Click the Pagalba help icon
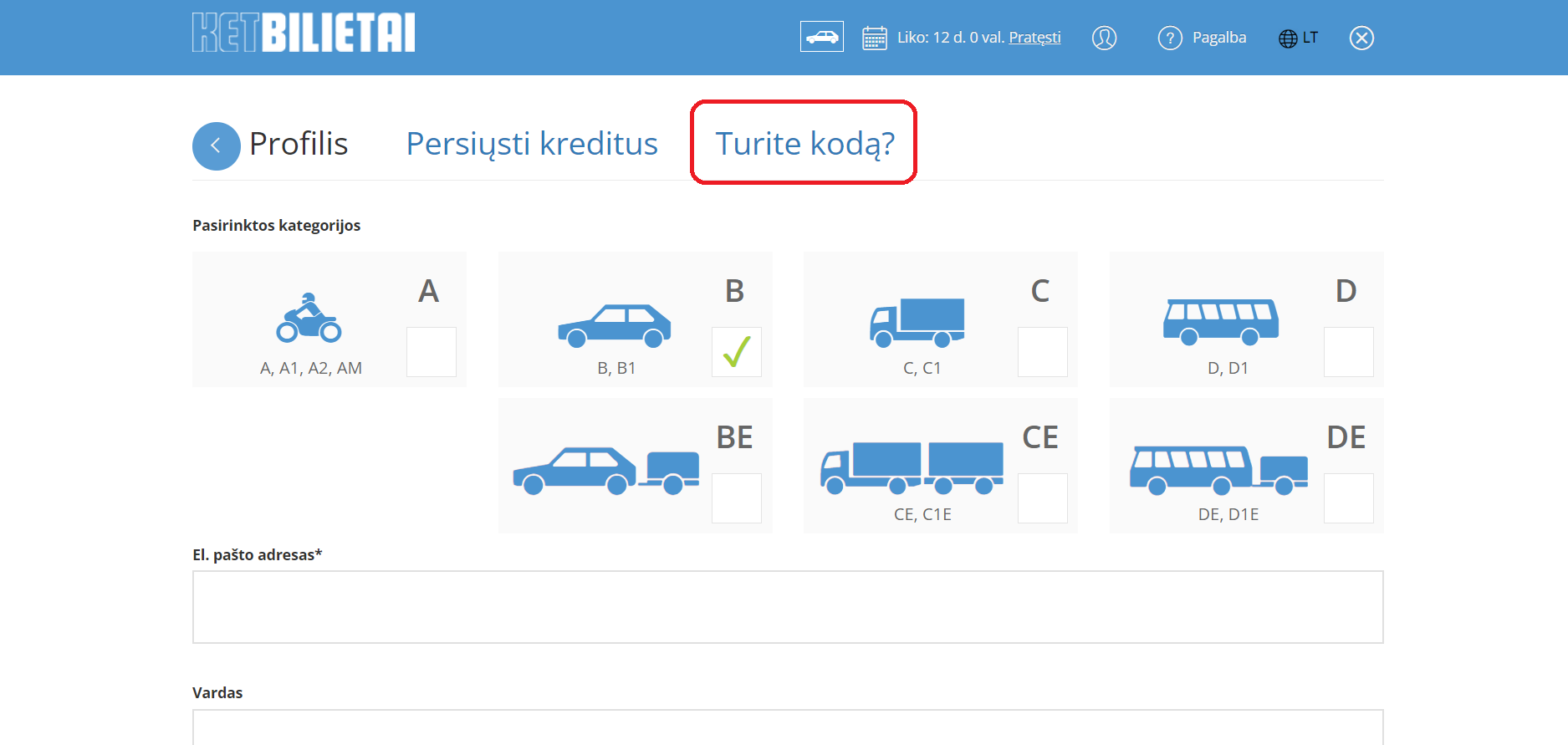Screen dimensions: 1568x745 pyautogui.click(x=1169, y=38)
